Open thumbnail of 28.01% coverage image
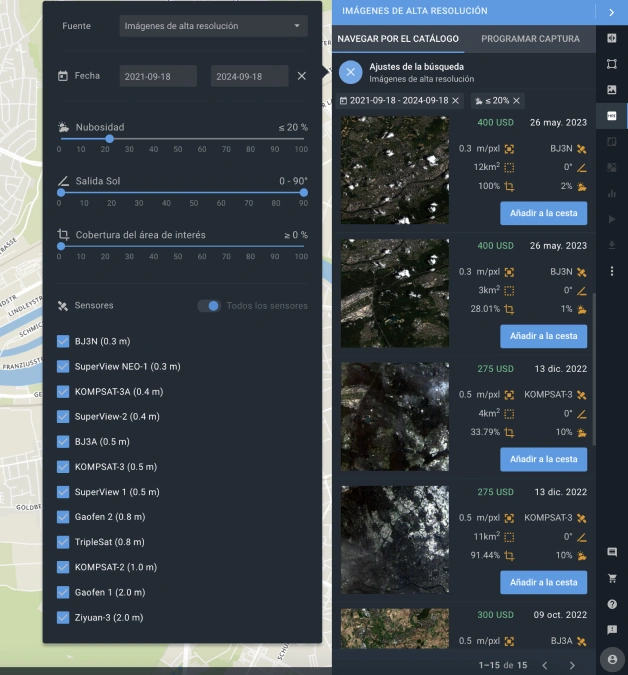Image resolution: width=628 pixels, height=675 pixels. tap(395, 293)
